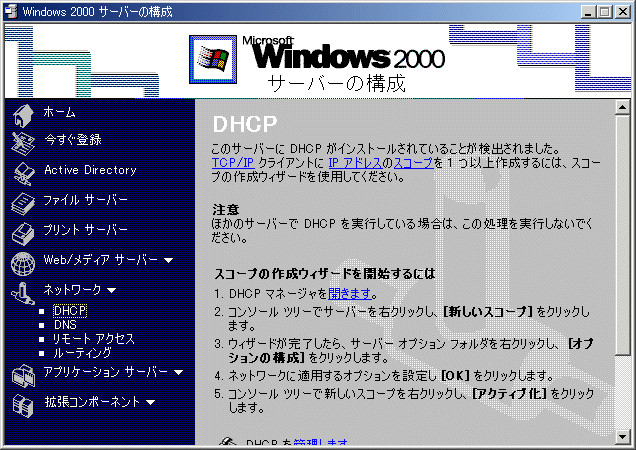Select DHCP under ネットワーク
Image resolution: width=636 pixels, height=450 pixels.
[70, 311]
